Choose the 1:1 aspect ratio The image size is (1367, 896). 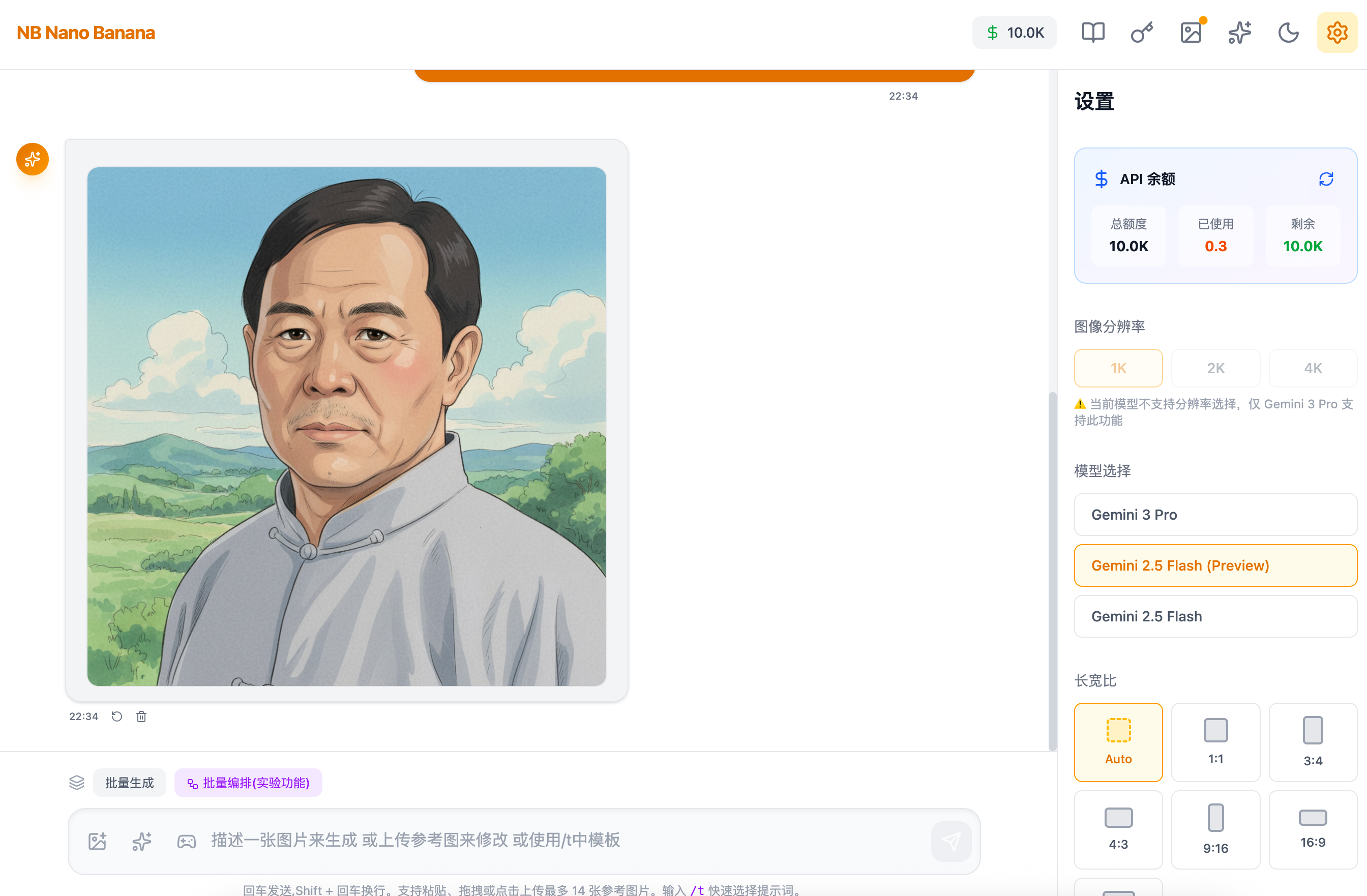pos(1215,741)
